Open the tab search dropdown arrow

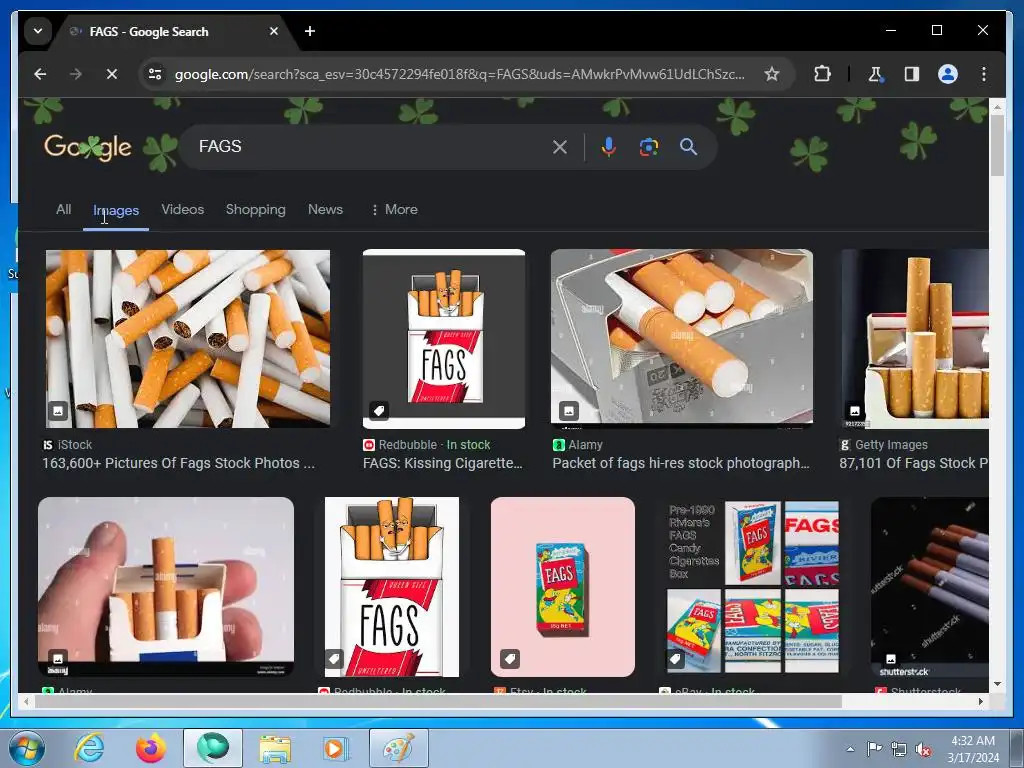[38, 31]
